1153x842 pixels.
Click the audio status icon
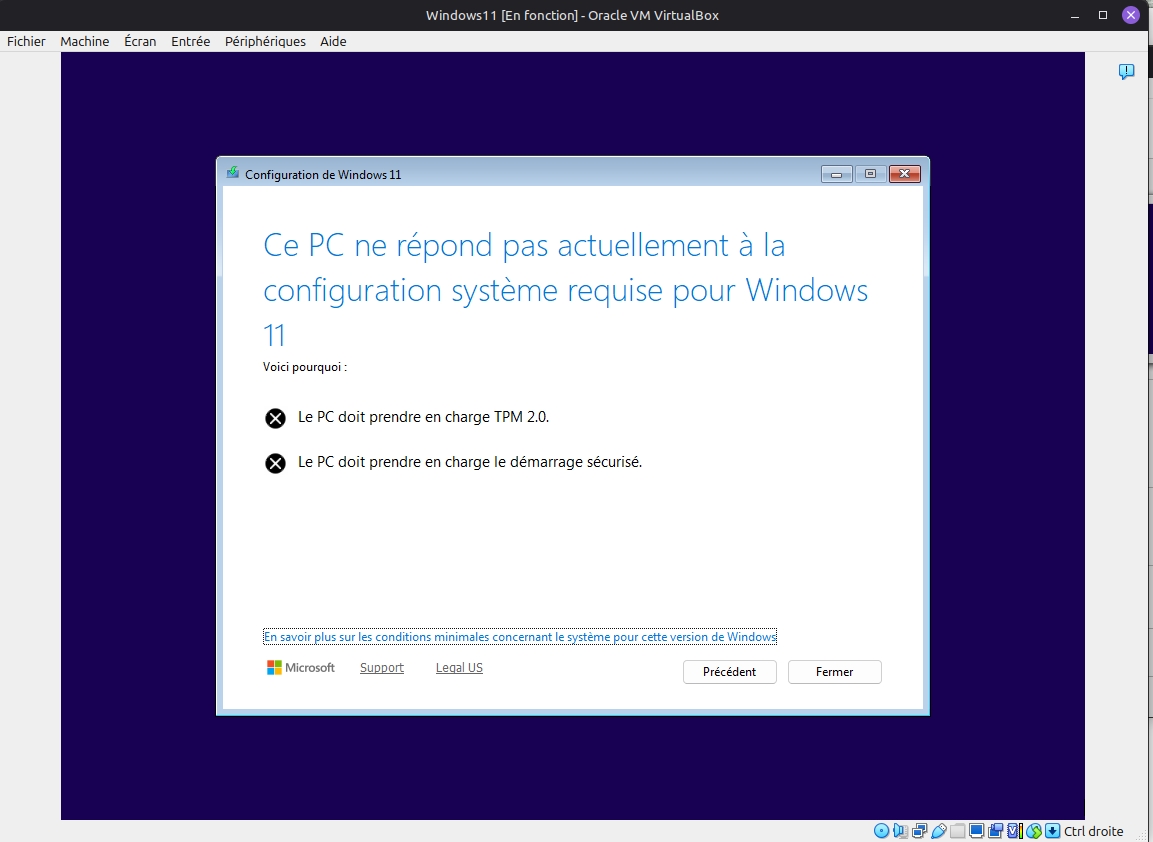point(900,831)
